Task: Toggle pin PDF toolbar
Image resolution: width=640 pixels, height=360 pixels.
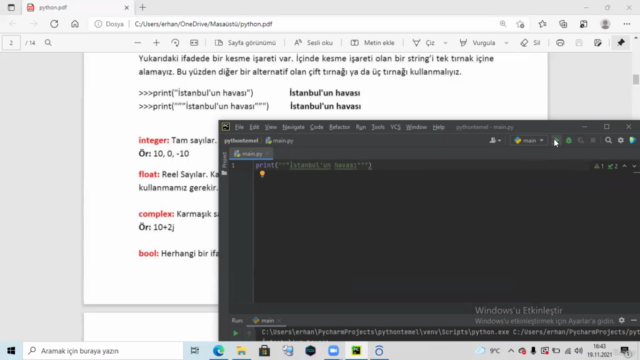Action: click(621, 43)
